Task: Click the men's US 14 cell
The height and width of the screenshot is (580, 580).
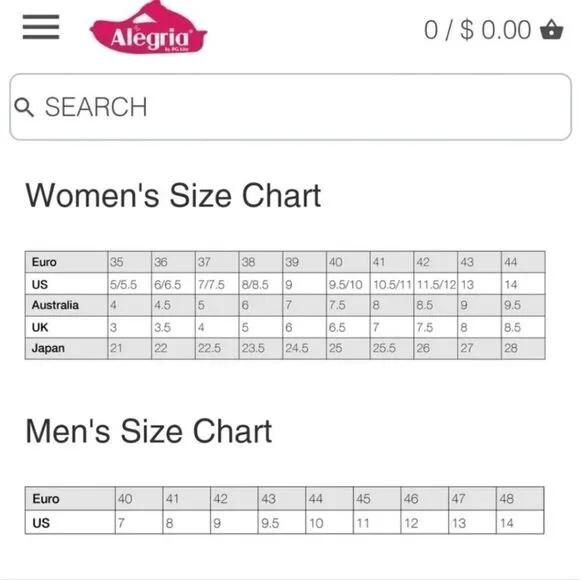Action: click(x=520, y=523)
